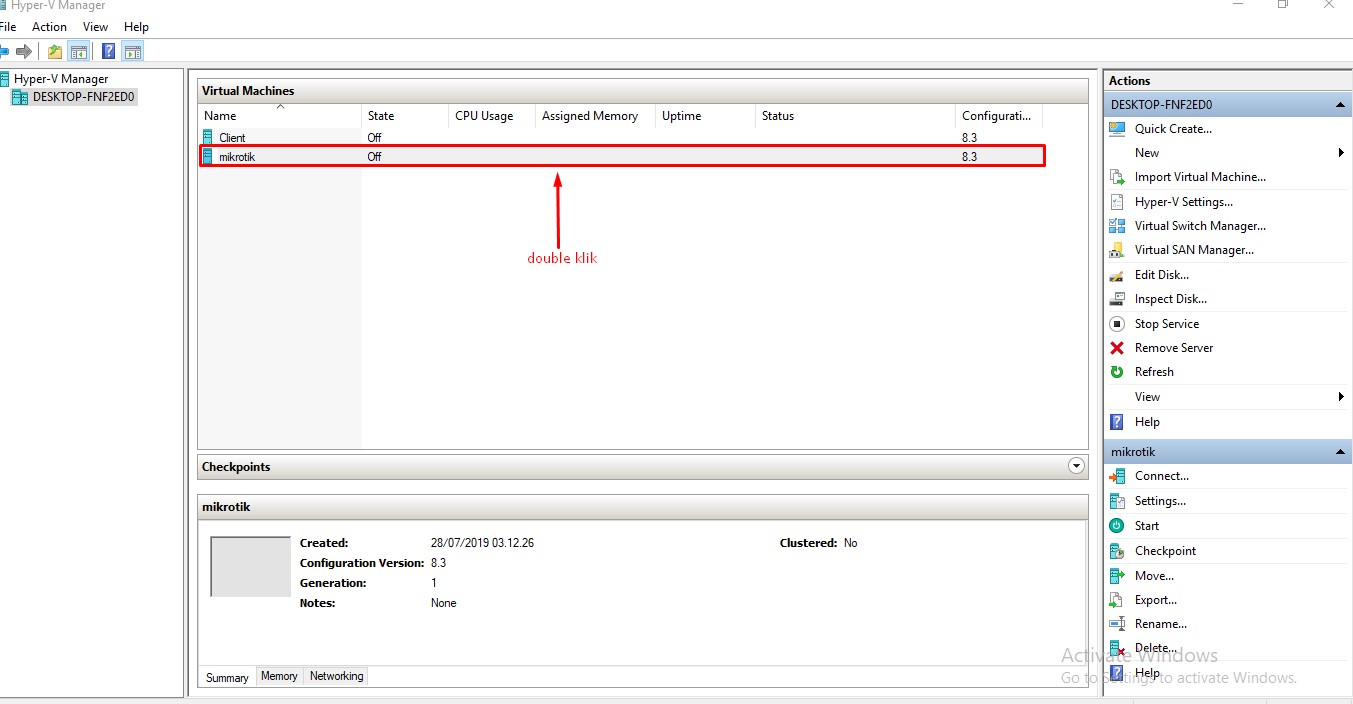Switch to the Networking tab
The height and width of the screenshot is (704, 1353).
point(336,676)
